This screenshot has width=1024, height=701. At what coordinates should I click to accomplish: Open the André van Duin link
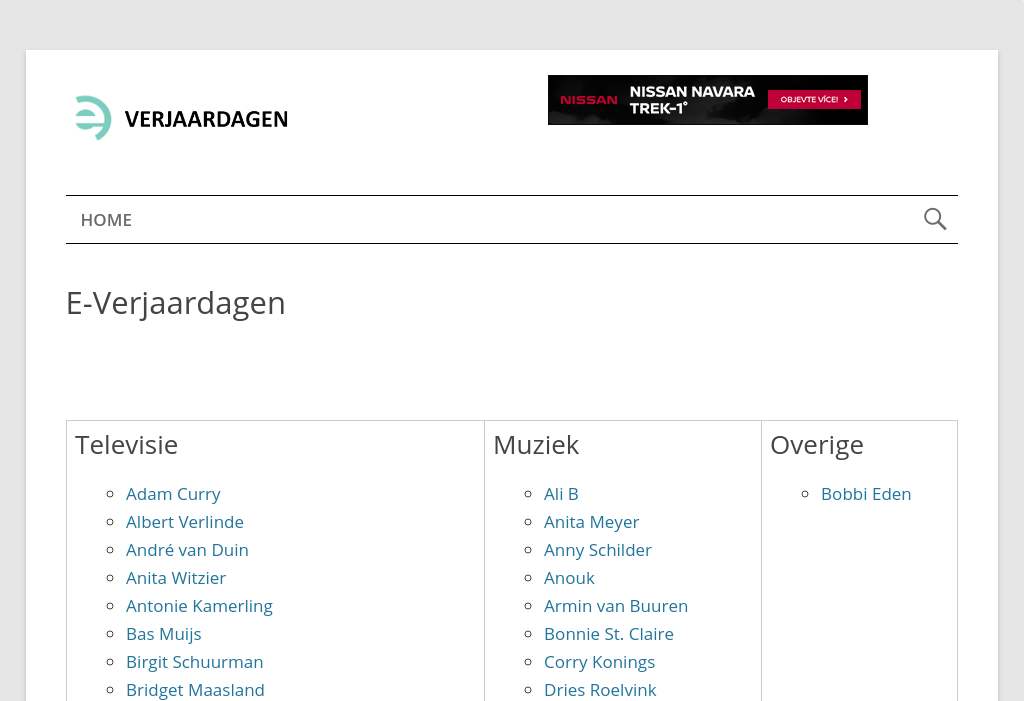pos(187,550)
